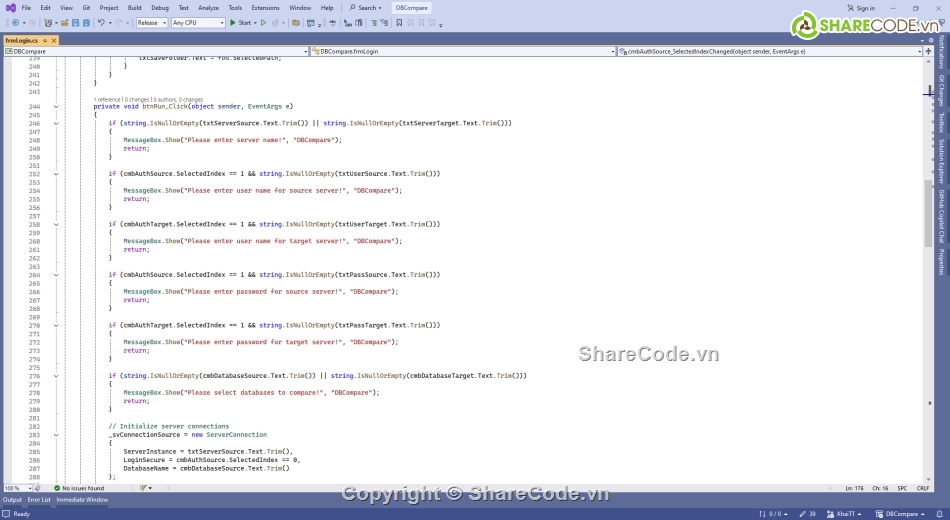Open the Analyze menu
This screenshot has width=950, height=520.
click(x=208, y=8)
